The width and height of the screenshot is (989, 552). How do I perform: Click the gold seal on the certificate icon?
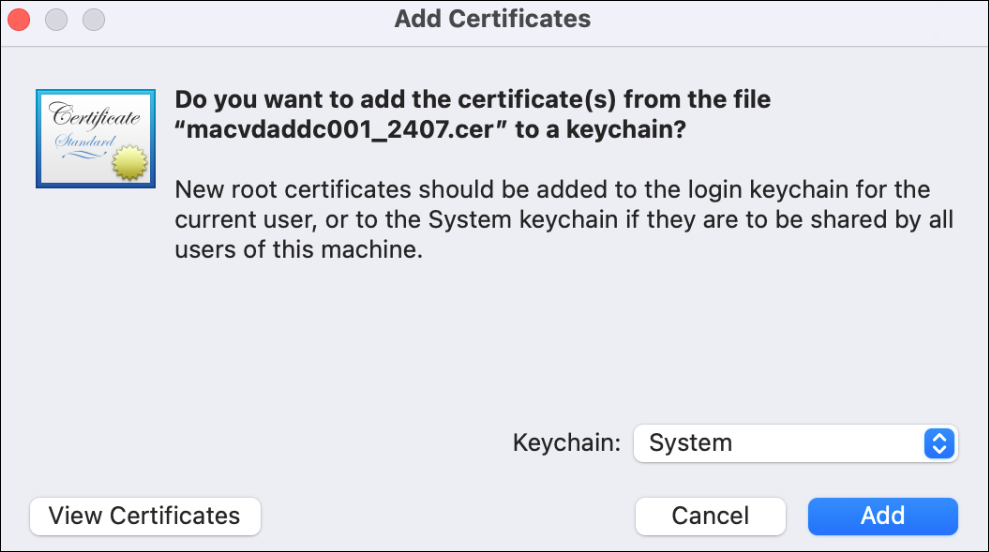point(127,162)
